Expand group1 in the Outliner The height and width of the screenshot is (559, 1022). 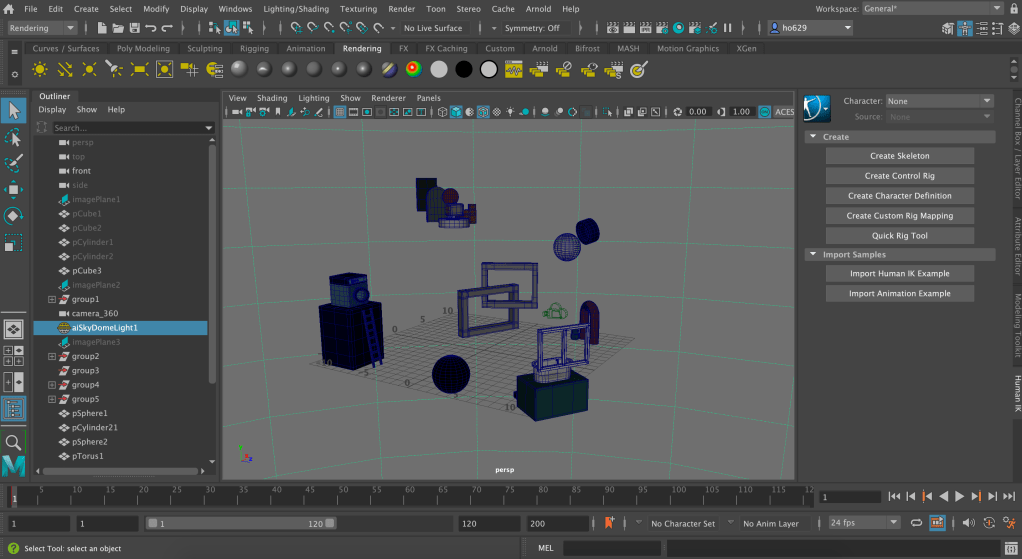tap(52, 299)
